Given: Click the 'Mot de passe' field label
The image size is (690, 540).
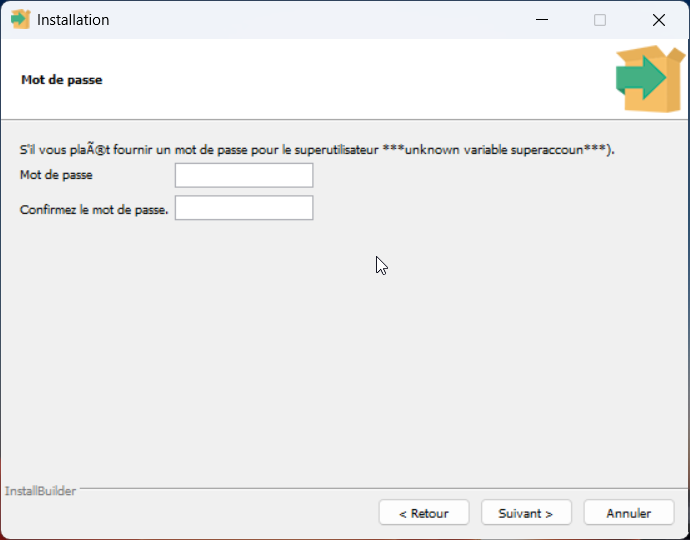Looking at the screenshot, I should pyautogui.click(x=56, y=175).
